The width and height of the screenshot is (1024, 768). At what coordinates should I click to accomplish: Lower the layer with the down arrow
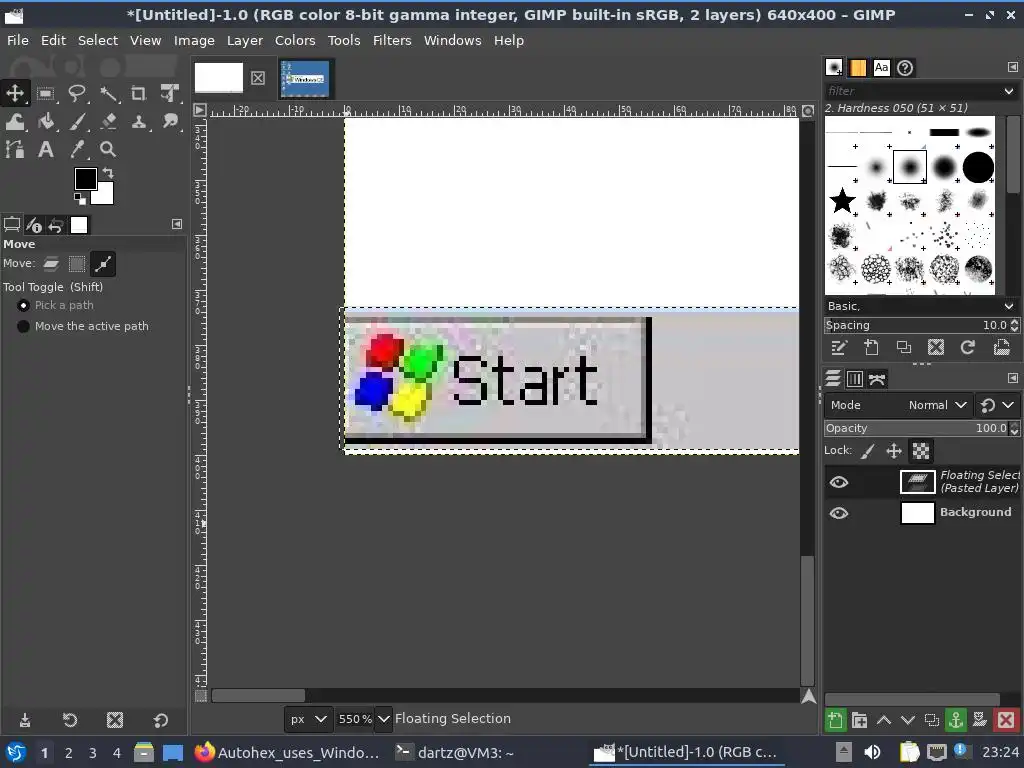908,720
